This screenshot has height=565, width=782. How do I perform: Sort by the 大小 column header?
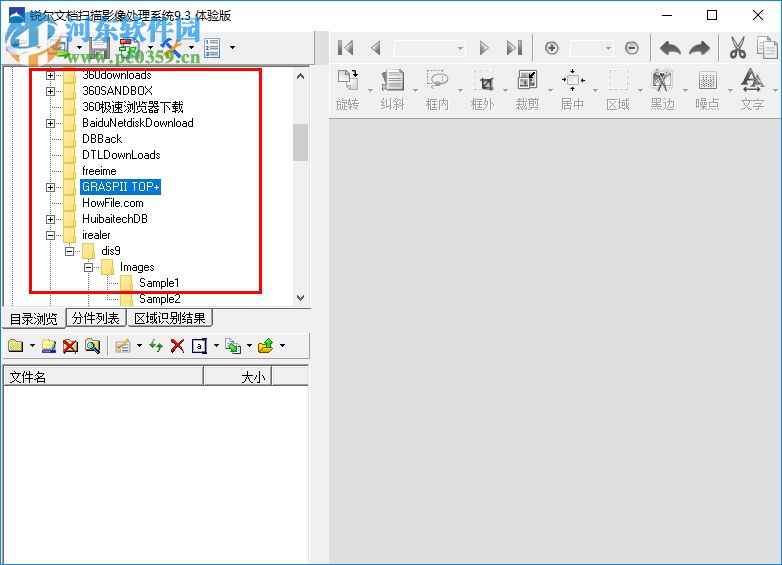[237, 377]
